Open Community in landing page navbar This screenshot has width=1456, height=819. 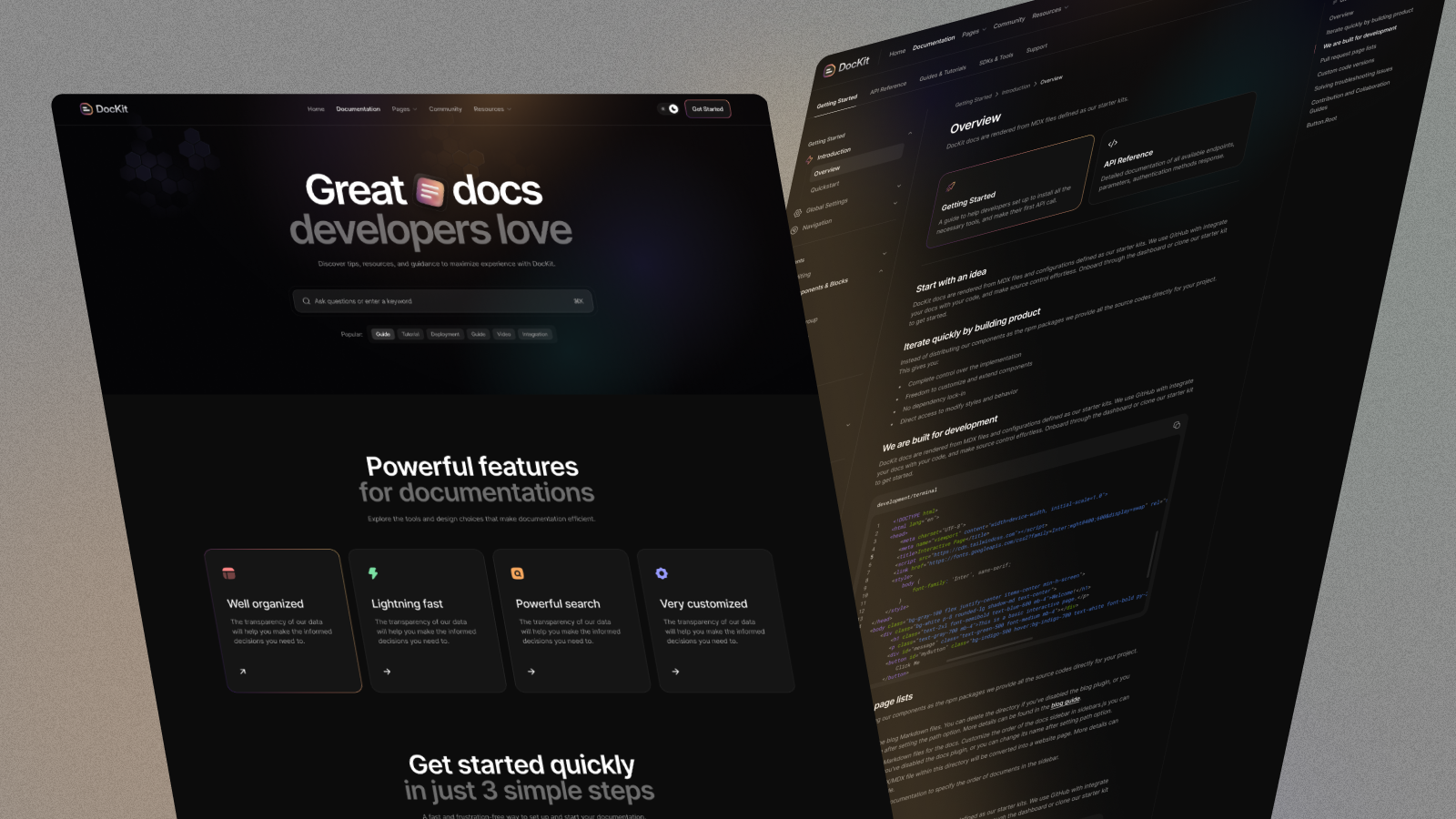(446, 109)
